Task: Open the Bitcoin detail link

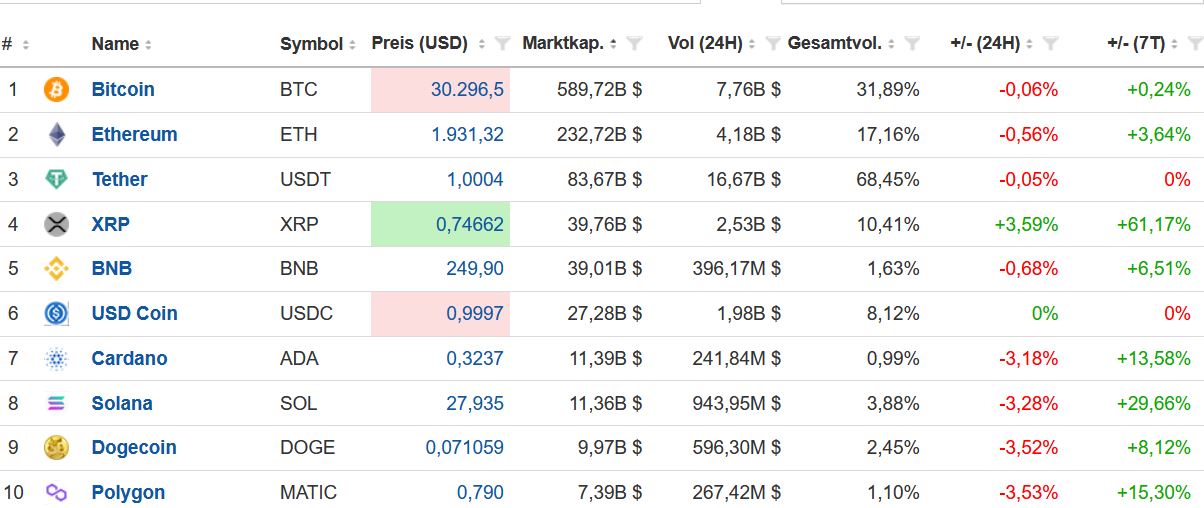Action: tap(123, 90)
